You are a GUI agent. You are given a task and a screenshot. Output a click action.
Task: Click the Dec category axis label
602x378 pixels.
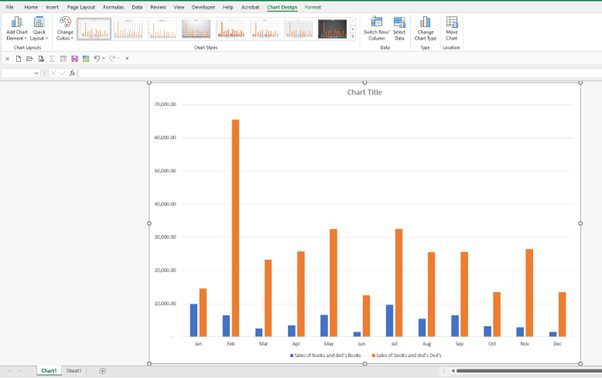click(x=557, y=344)
